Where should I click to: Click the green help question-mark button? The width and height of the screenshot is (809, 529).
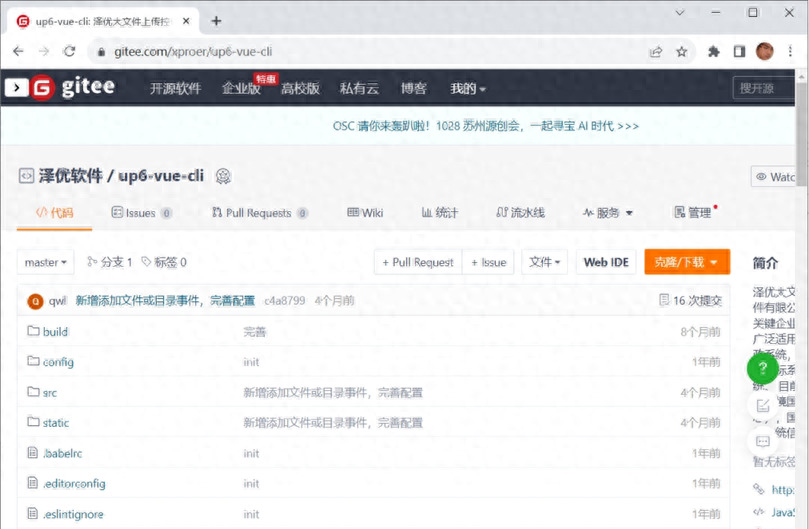pyautogui.click(x=763, y=368)
